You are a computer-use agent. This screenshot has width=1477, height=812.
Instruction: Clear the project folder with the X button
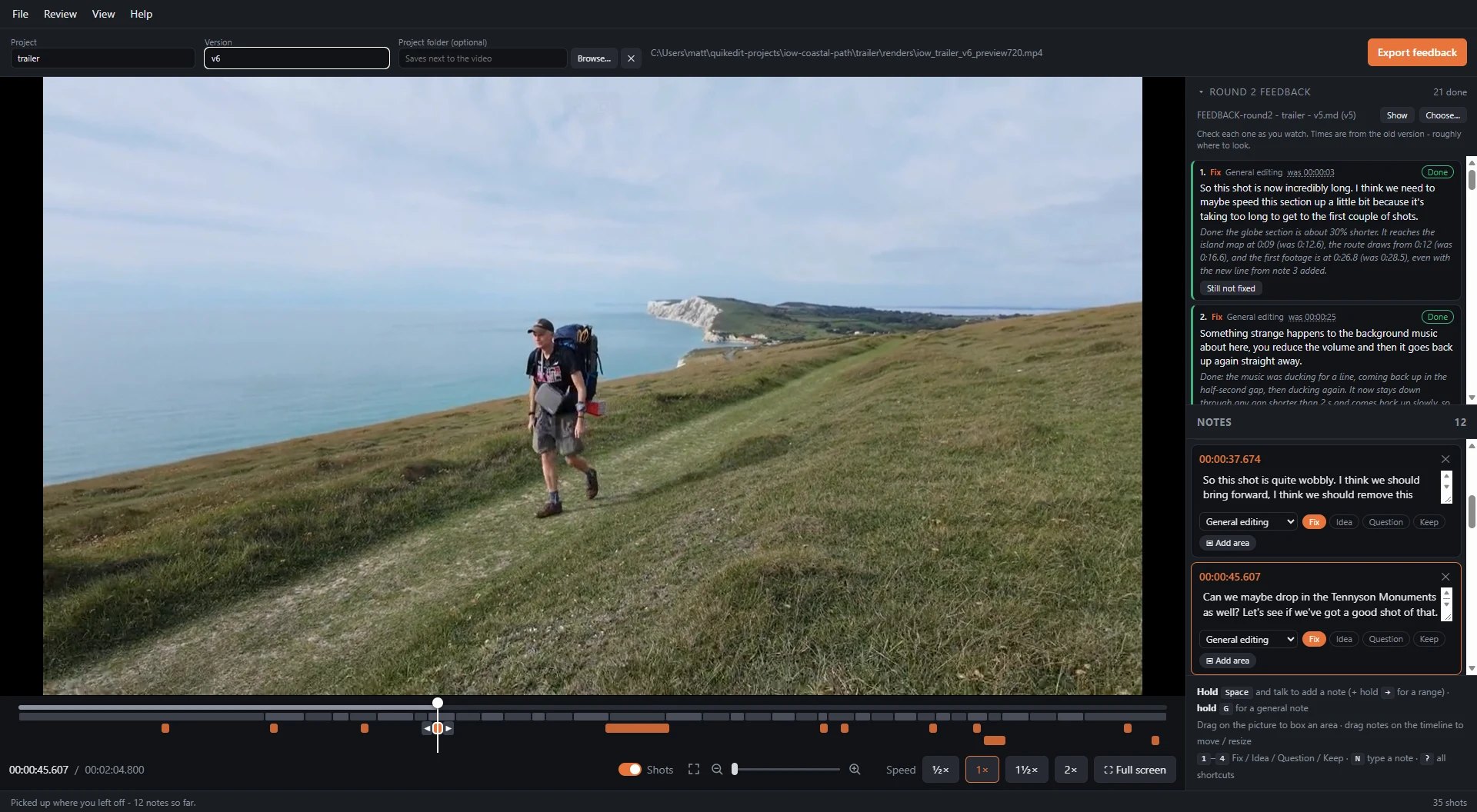tap(631, 58)
